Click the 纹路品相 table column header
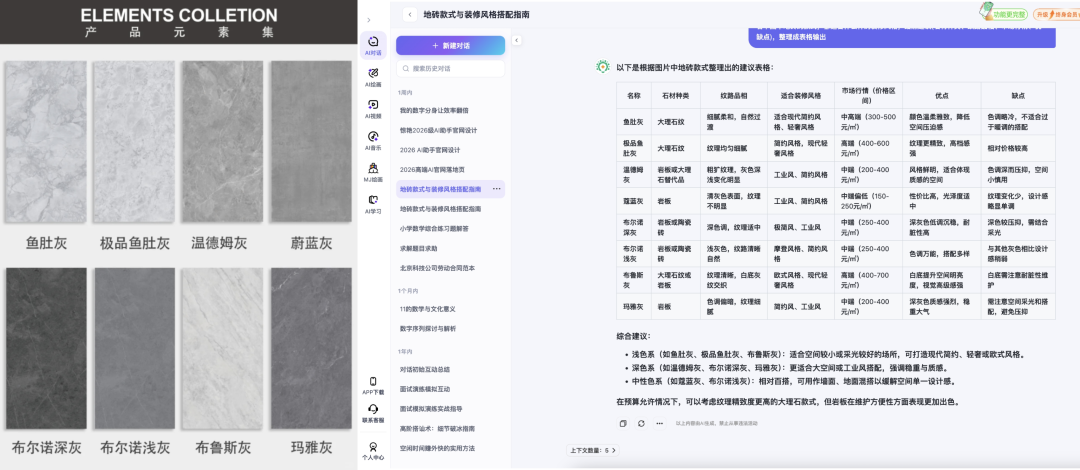Viewport: 1080px width, 470px height. (733, 96)
